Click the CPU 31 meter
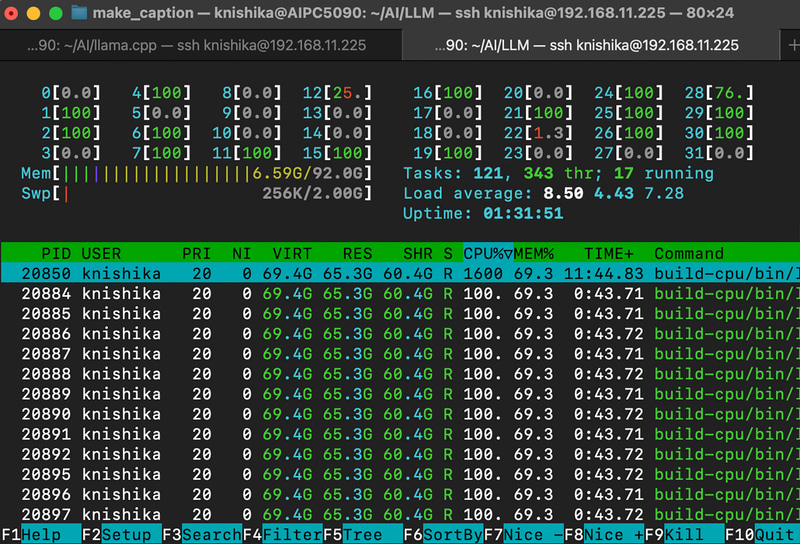Image resolution: width=800 pixels, height=544 pixels. point(719,153)
